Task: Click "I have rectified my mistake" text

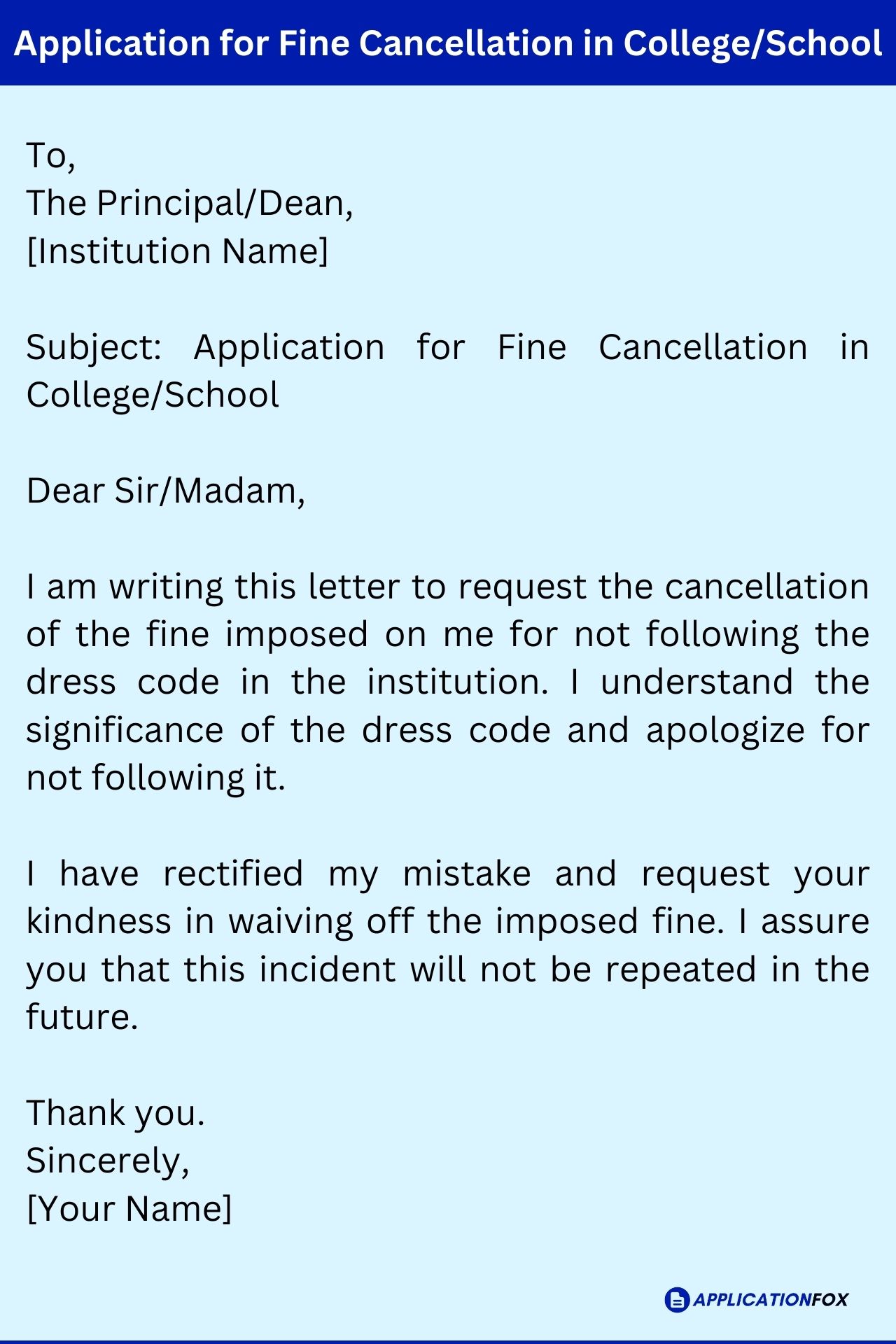Action: click(279, 874)
